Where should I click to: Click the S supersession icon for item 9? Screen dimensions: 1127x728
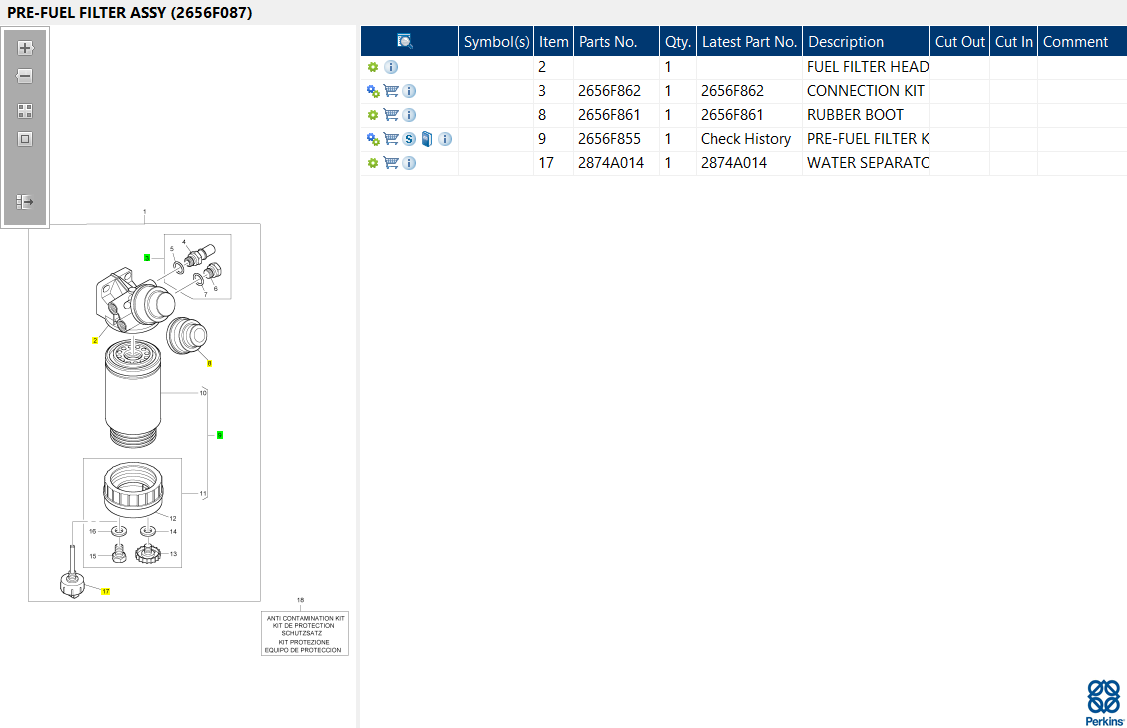coord(409,139)
